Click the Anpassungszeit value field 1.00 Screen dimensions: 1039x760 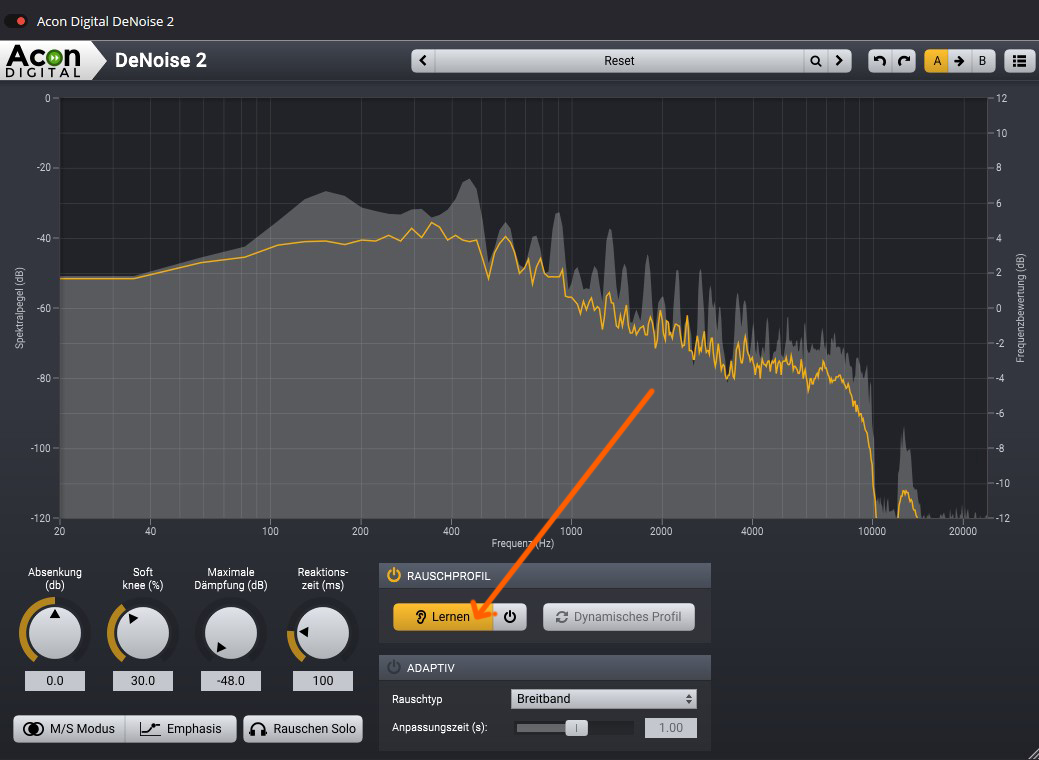click(671, 728)
